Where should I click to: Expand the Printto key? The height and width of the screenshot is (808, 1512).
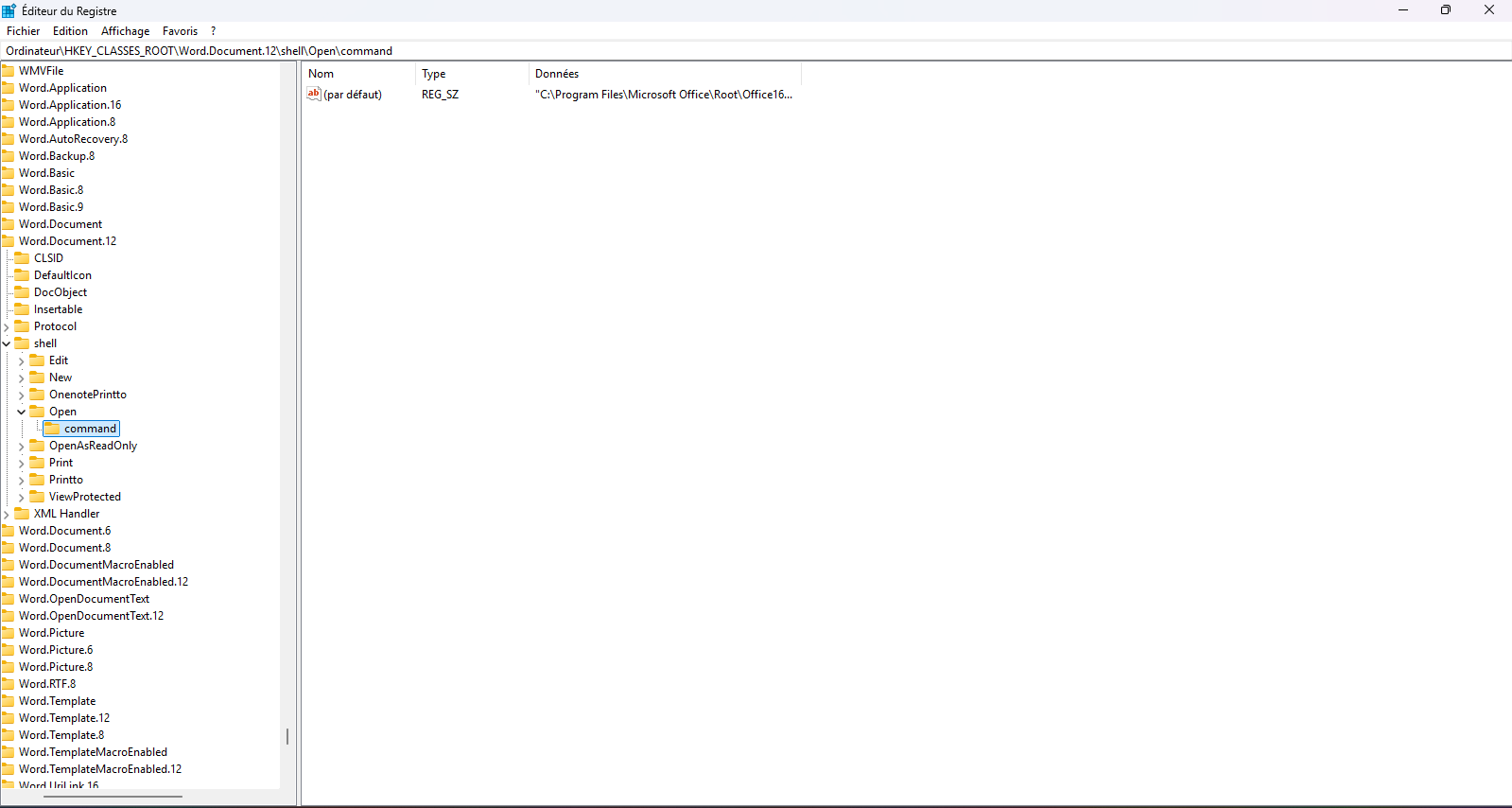[21, 480]
